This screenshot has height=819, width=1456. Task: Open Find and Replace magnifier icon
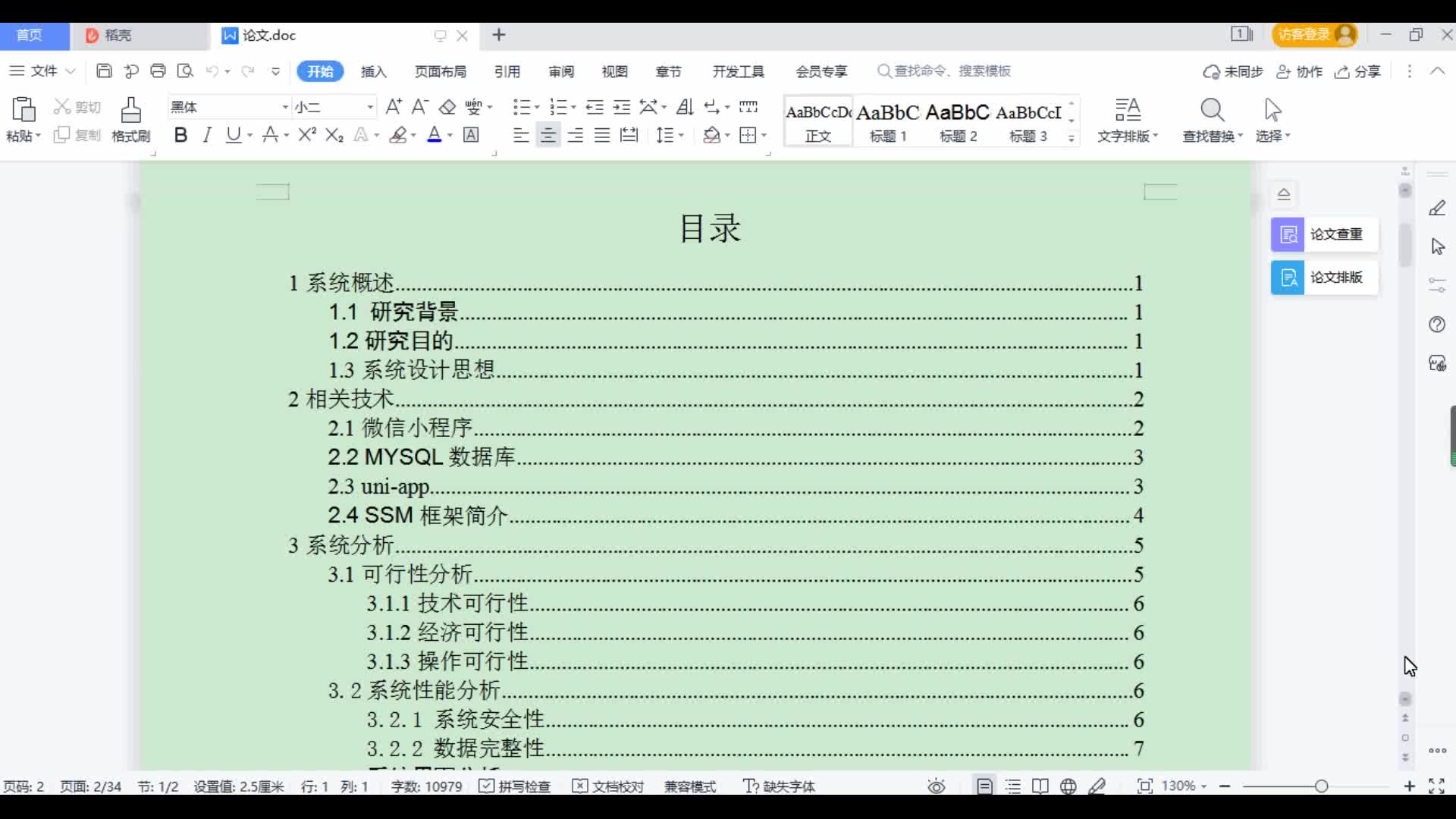[1212, 111]
